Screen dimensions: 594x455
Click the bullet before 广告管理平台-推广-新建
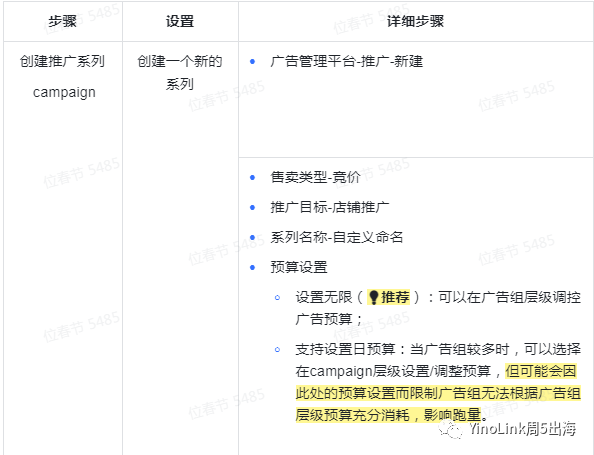pyautogui.click(x=253, y=61)
